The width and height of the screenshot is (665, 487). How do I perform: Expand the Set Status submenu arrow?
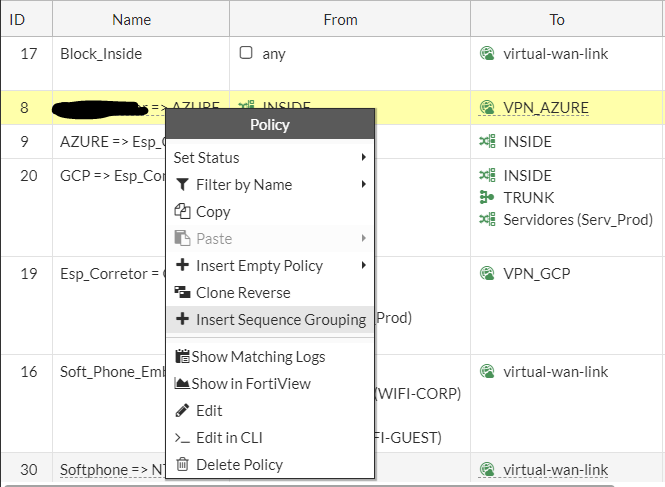click(x=363, y=158)
